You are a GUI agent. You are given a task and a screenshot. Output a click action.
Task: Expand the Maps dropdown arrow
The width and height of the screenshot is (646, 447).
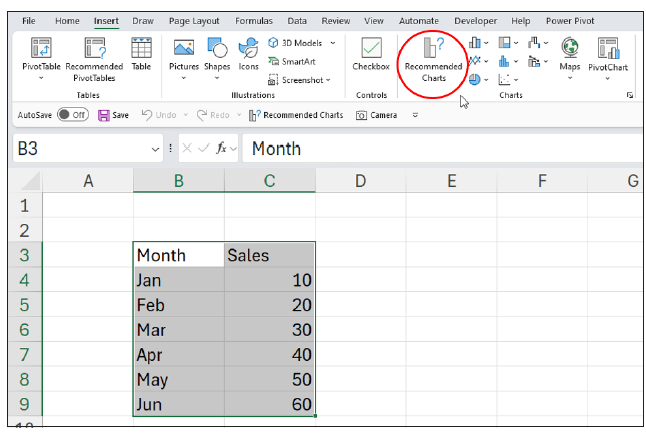click(570, 78)
